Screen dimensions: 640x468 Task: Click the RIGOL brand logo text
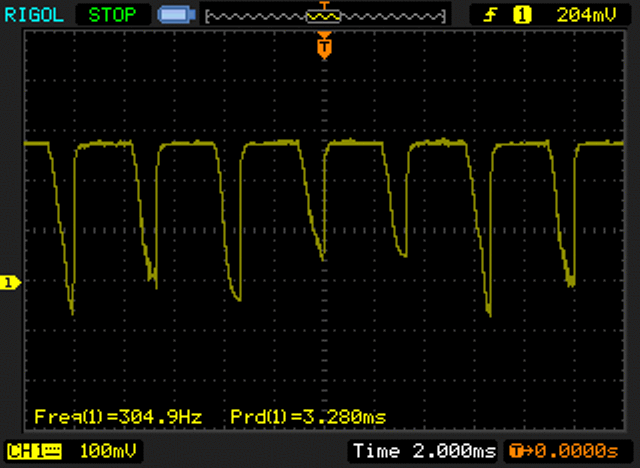click(x=34, y=16)
